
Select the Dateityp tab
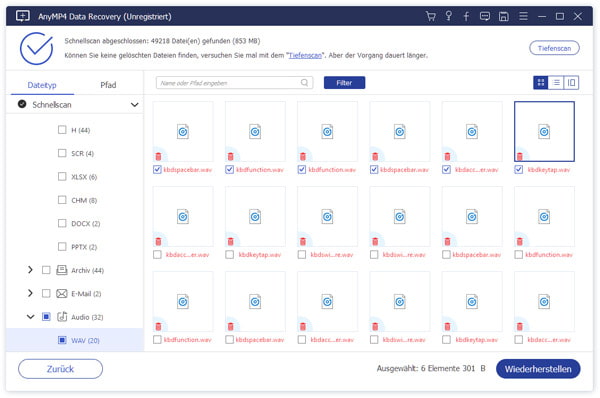[x=42, y=85]
